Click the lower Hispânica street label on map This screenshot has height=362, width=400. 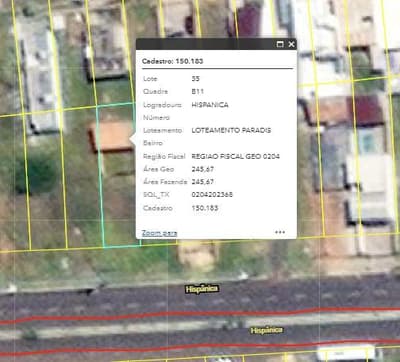point(267,330)
